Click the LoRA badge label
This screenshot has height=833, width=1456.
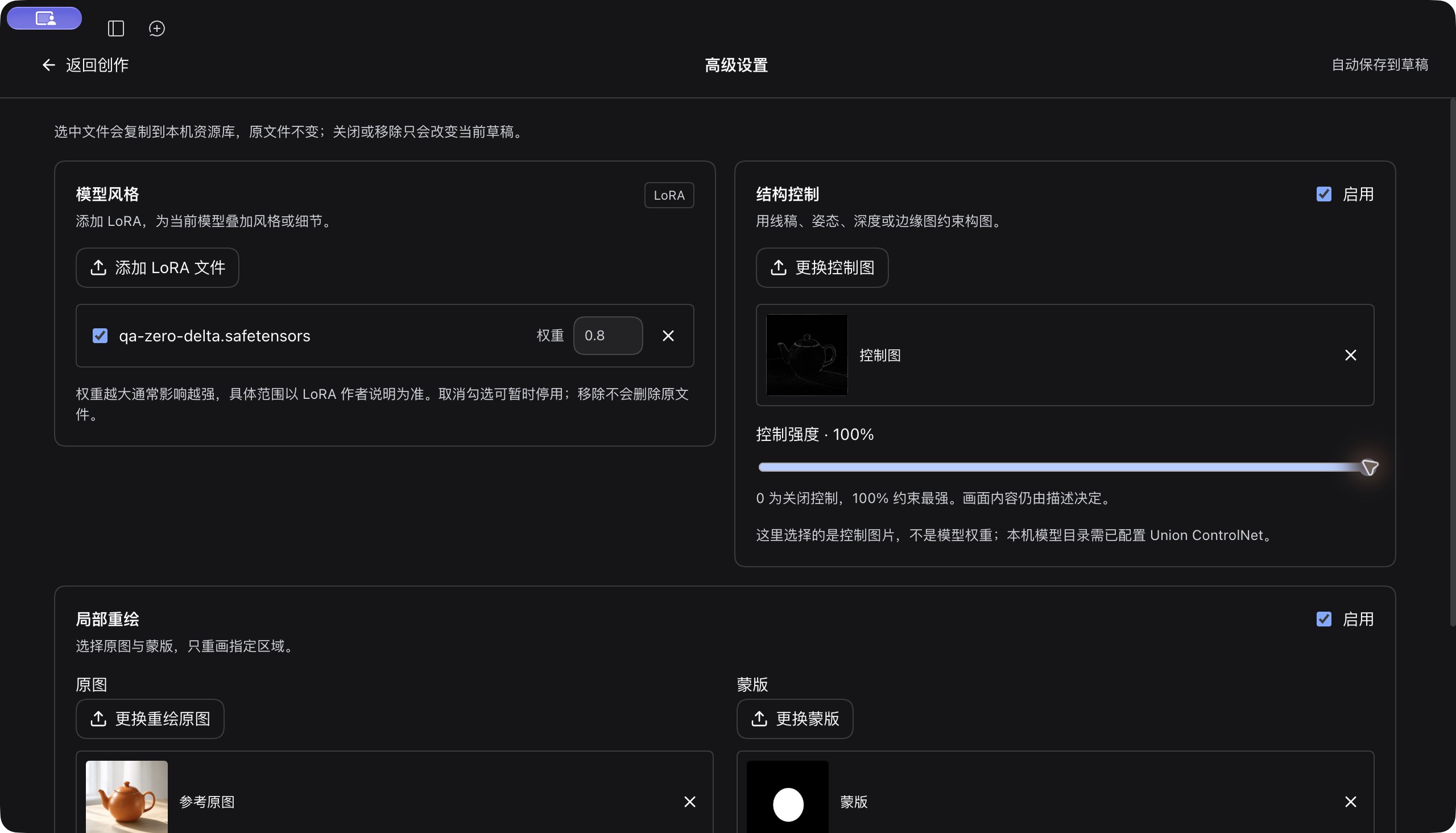pos(669,195)
